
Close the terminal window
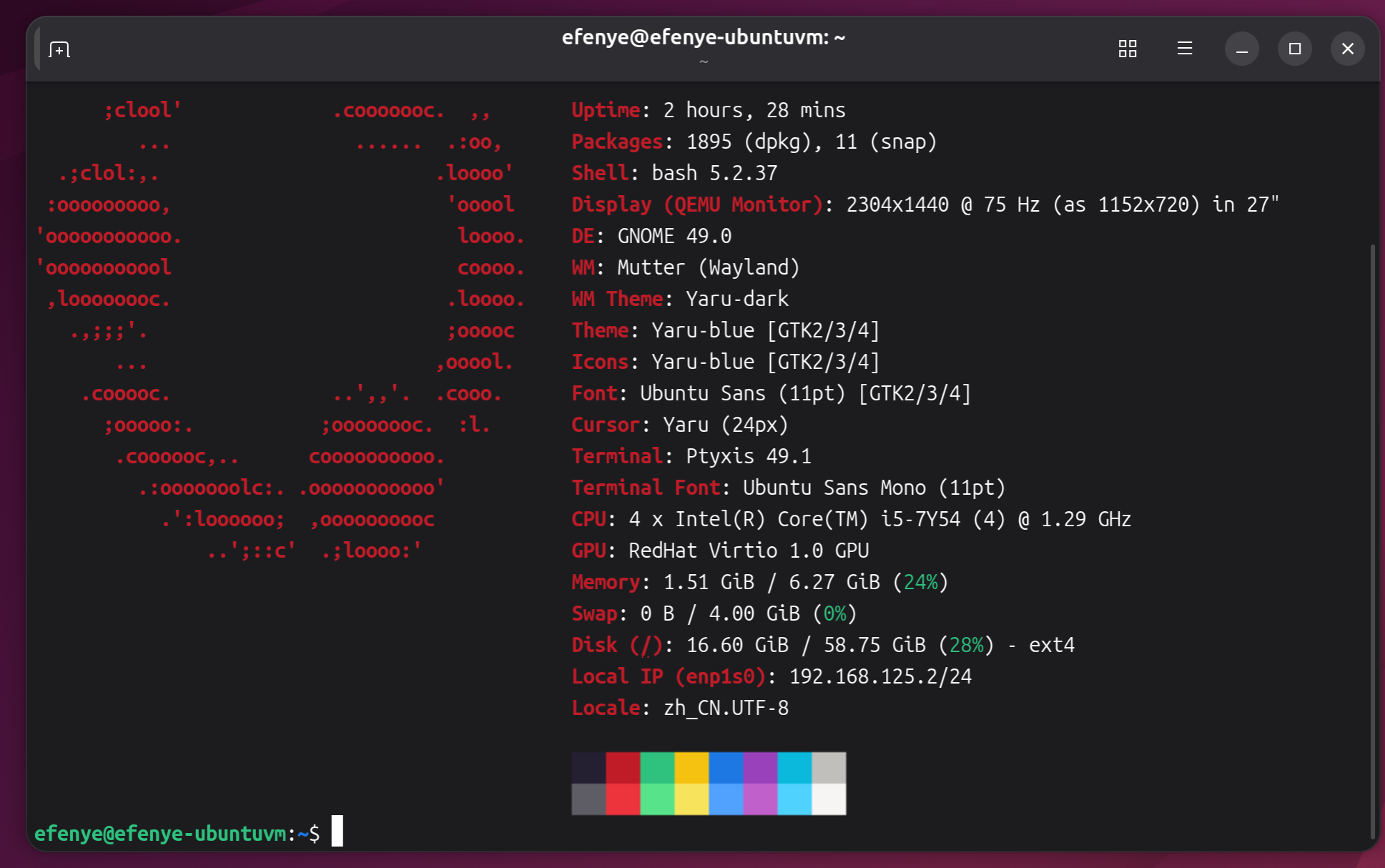(x=1348, y=49)
